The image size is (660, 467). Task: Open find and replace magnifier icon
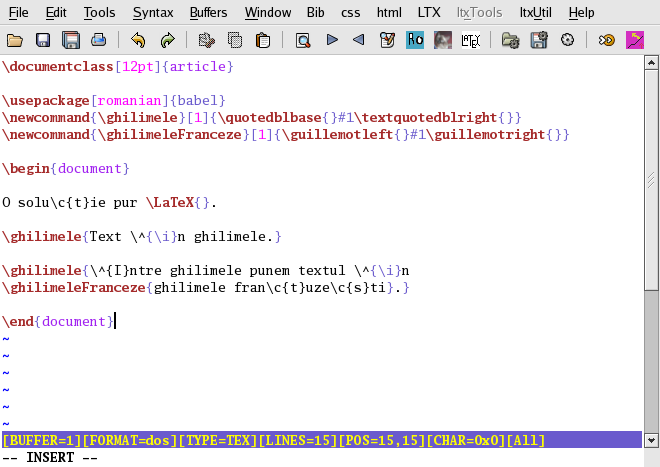click(x=302, y=41)
